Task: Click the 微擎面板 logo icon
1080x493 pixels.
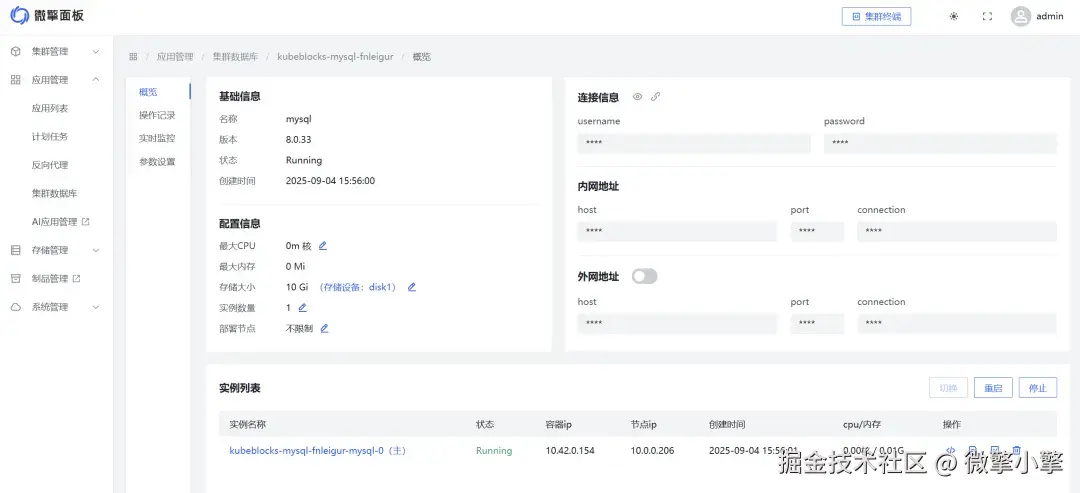Action: tap(19, 15)
